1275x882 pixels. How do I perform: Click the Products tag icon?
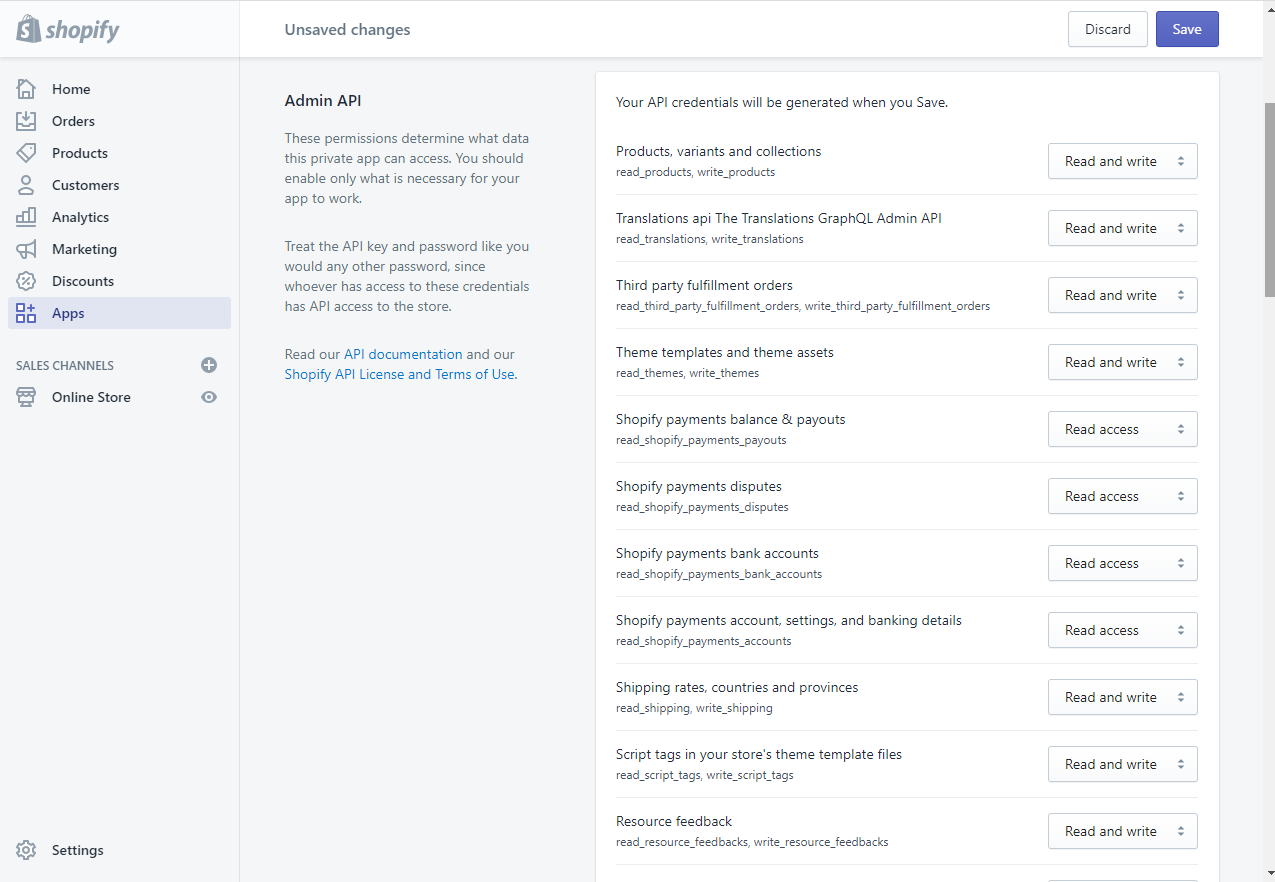coord(26,153)
